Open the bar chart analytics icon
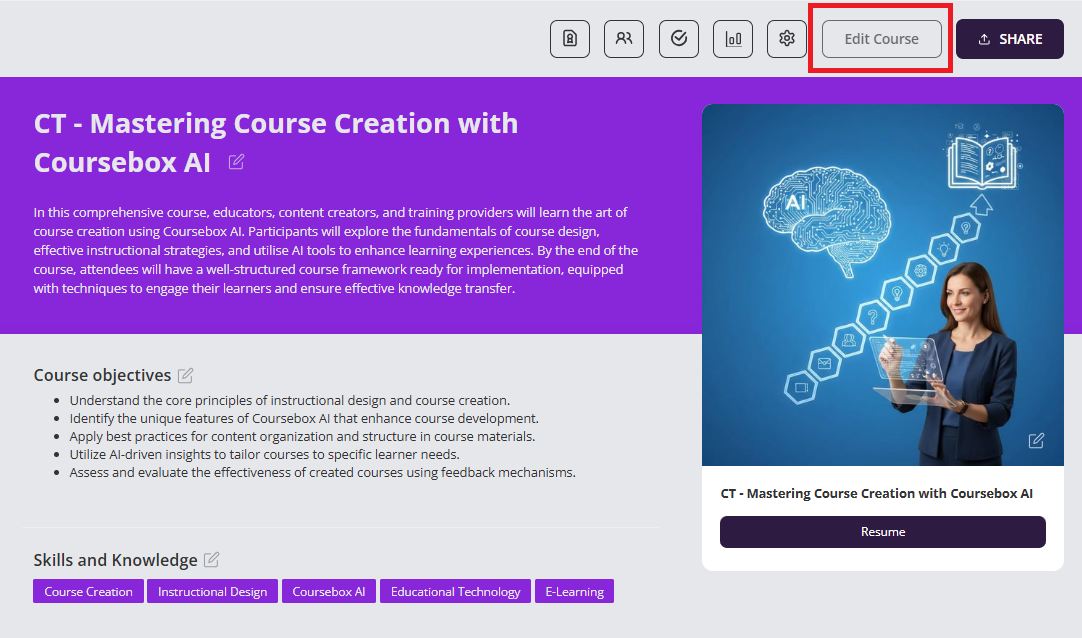The height and width of the screenshot is (638, 1082). [x=733, y=39]
